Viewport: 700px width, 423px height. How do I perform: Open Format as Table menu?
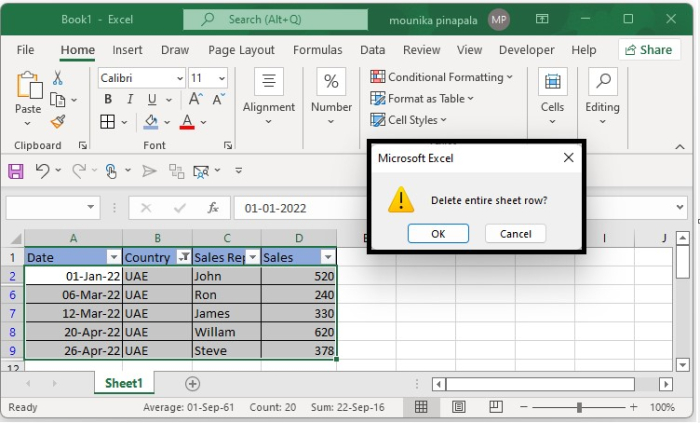point(422,99)
